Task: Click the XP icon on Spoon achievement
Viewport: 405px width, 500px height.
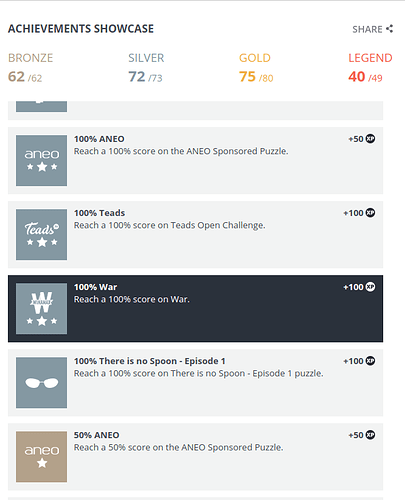Action: pos(370,360)
